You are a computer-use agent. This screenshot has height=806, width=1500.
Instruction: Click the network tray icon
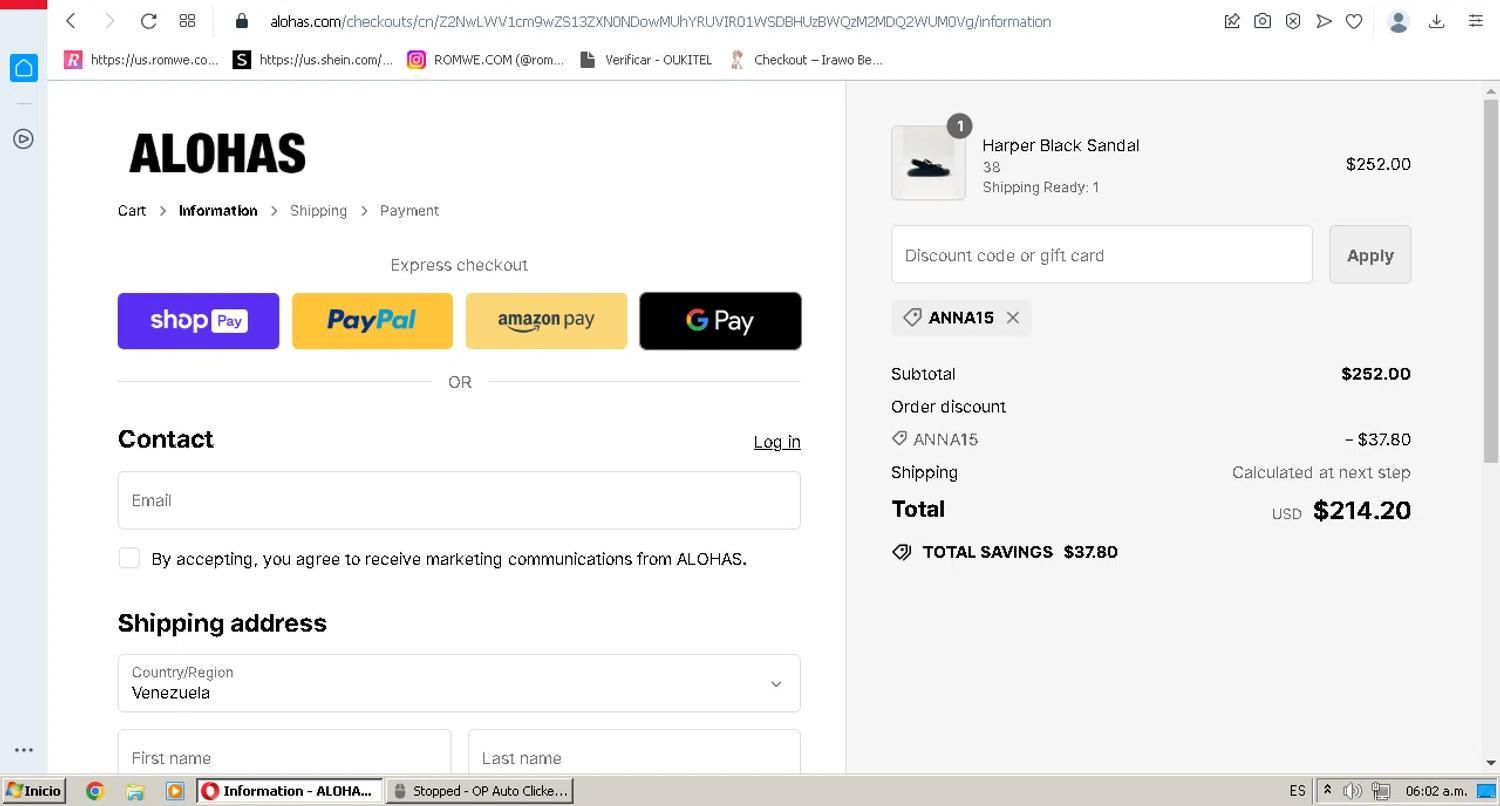tap(1380, 791)
